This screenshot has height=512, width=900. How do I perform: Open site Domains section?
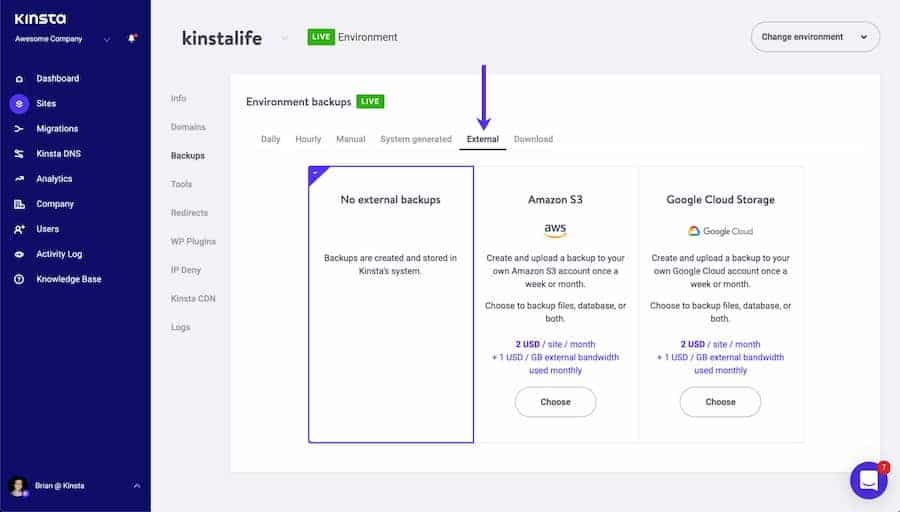tap(188, 127)
